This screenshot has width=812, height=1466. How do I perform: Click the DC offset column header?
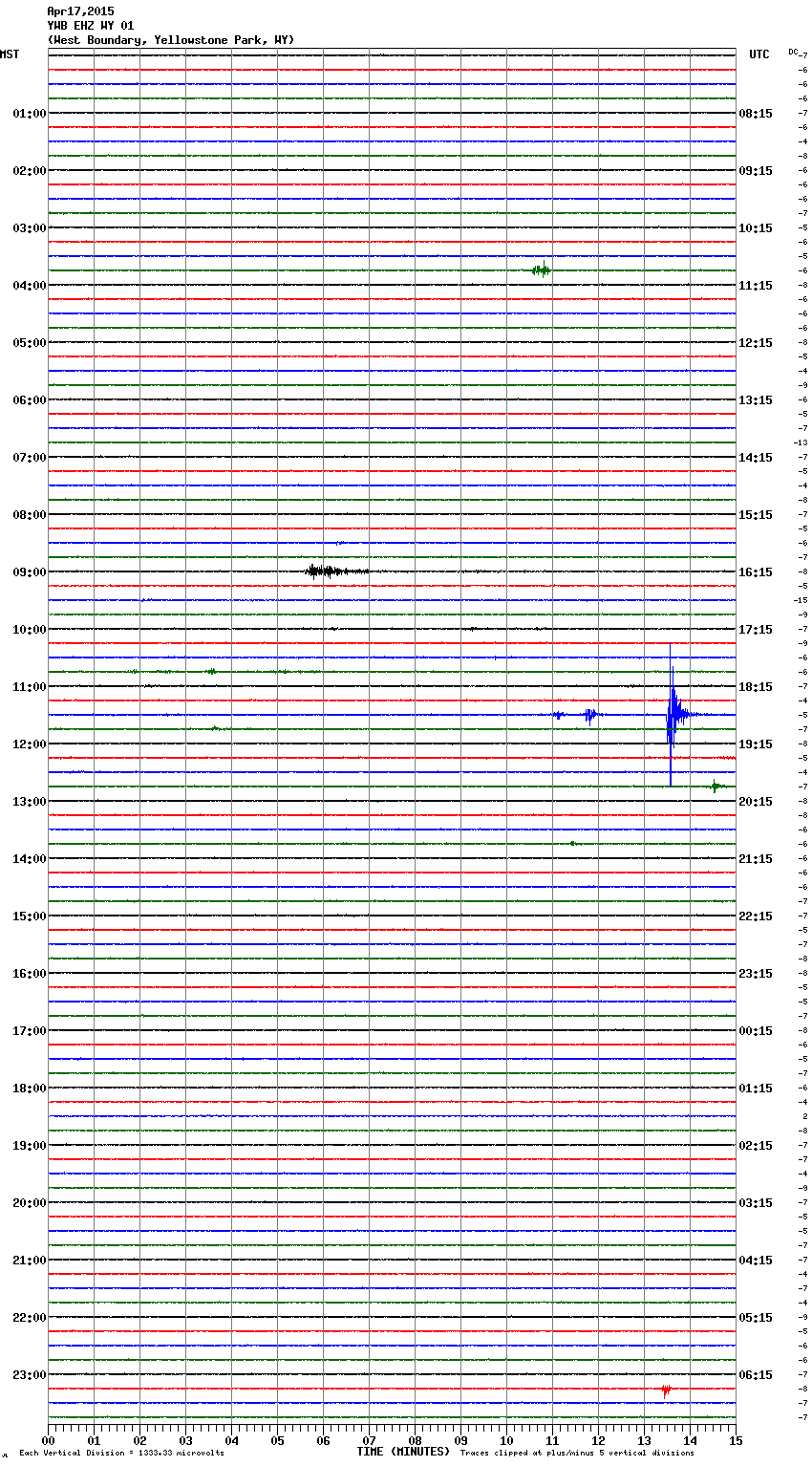[793, 52]
